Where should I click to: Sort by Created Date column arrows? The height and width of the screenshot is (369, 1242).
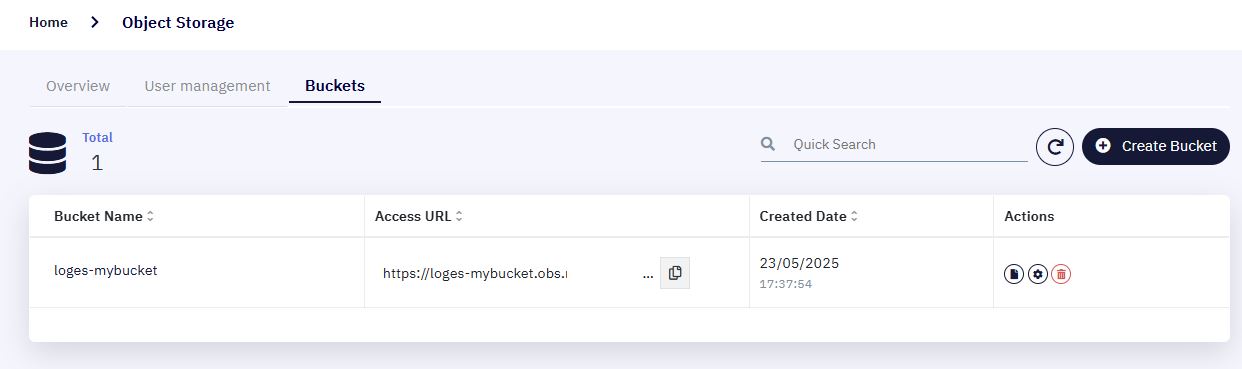[x=854, y=217]
